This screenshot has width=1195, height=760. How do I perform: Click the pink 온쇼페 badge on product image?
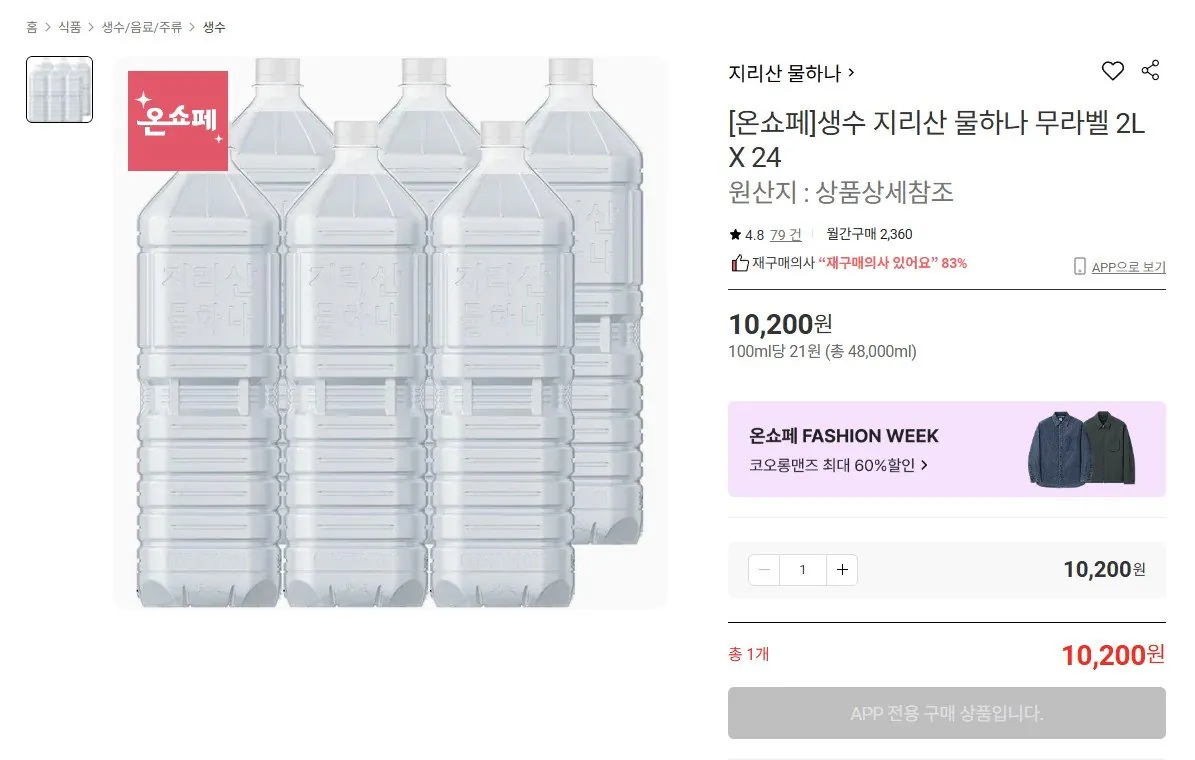[178, 120]
